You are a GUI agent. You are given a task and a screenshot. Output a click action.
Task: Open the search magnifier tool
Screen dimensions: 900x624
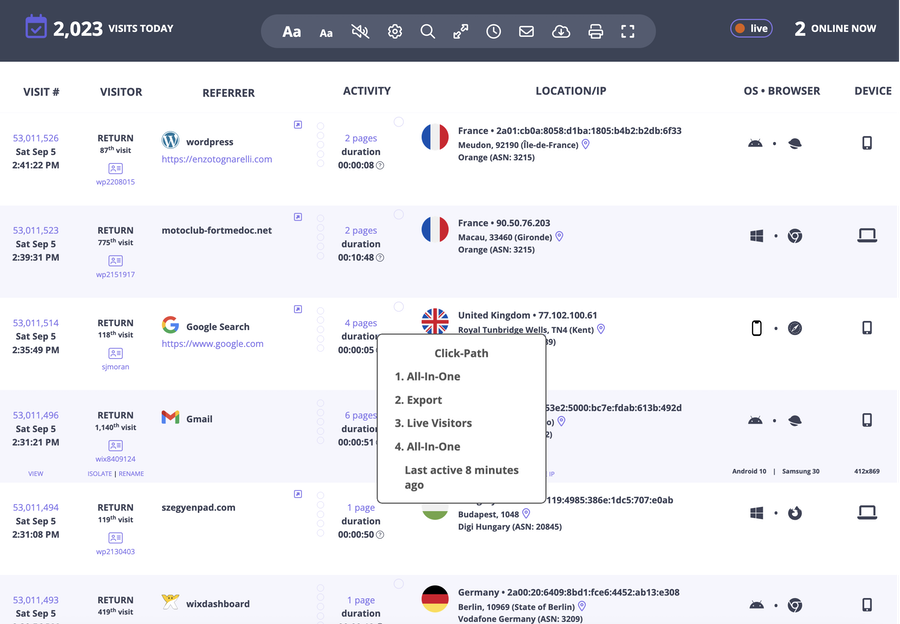tap(428, 32)
